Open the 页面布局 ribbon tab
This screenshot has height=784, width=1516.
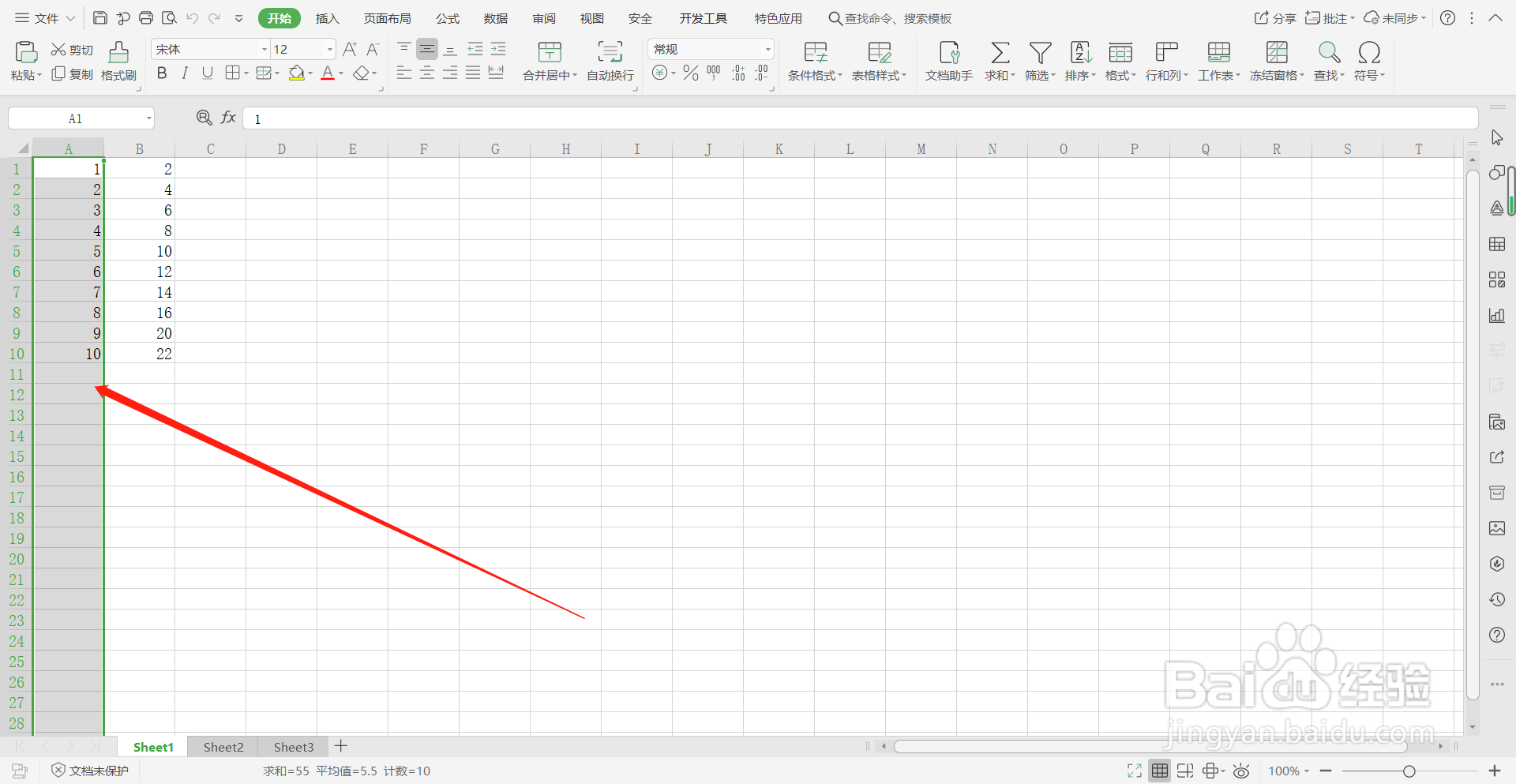387,18
